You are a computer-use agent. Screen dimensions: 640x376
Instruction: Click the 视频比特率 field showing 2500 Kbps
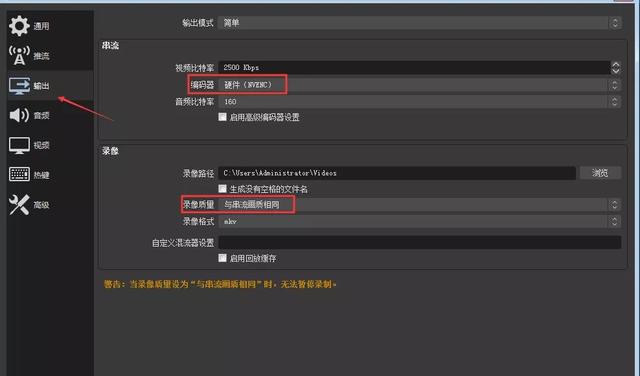(414, 67)
